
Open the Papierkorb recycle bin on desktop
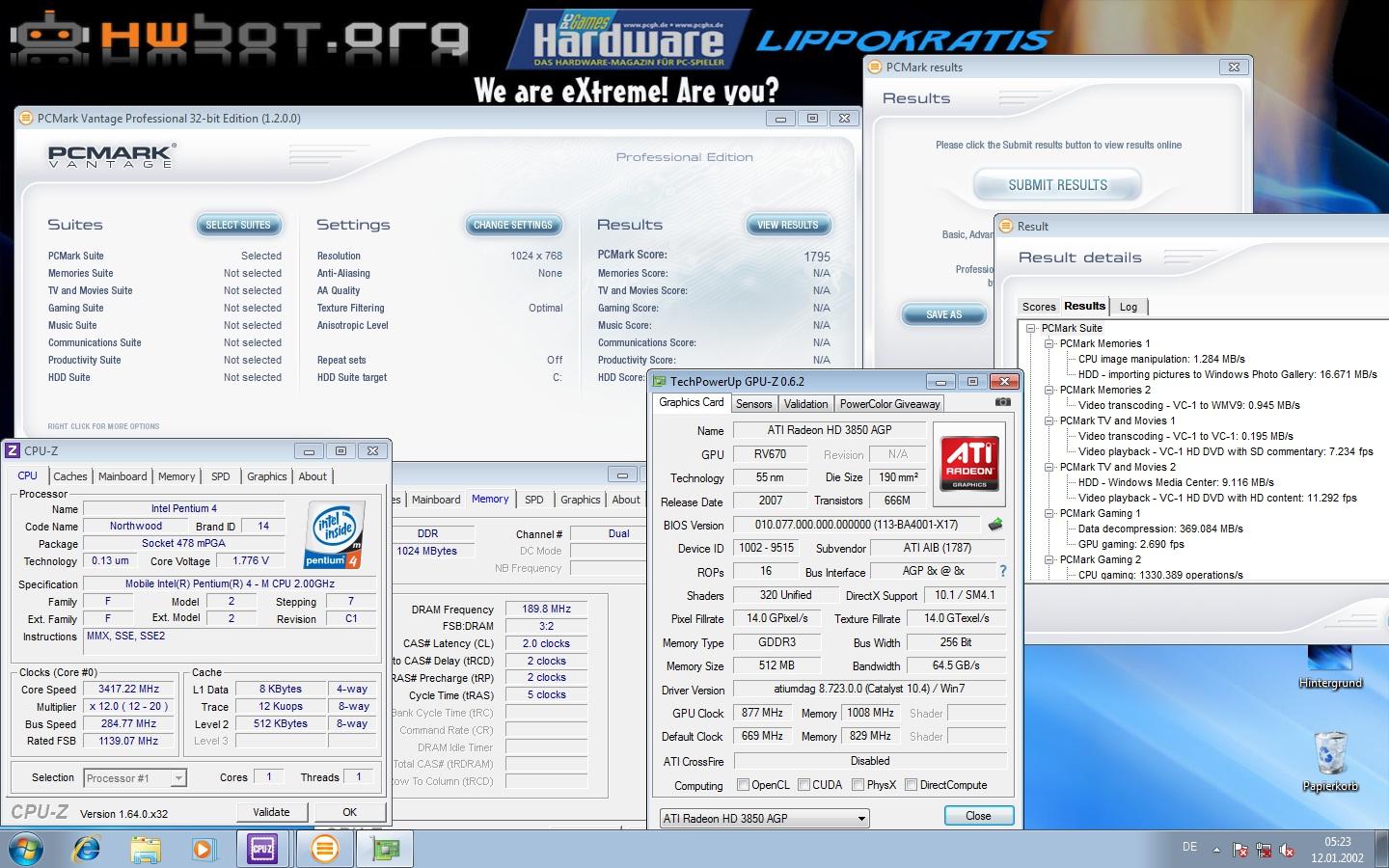coord(1330,760)
